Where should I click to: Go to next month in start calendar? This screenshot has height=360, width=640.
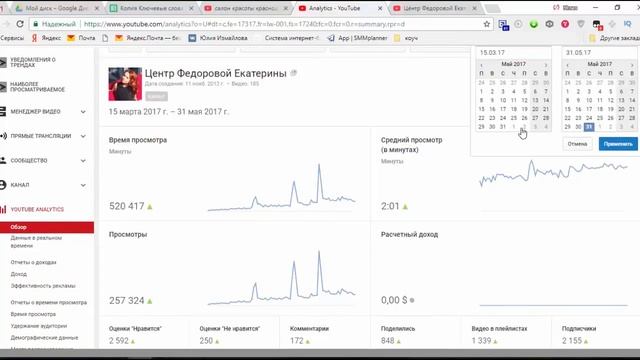546,64
